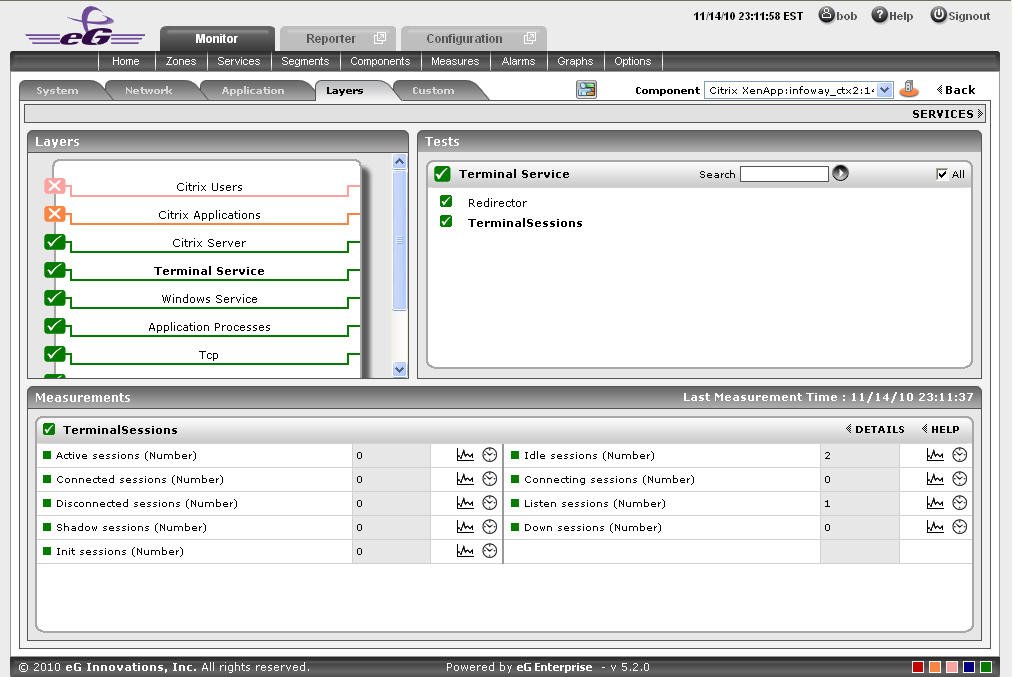Click Citrix Server layer green status icon
This screenshot has height=677, width=1013.
click(55, 242)
